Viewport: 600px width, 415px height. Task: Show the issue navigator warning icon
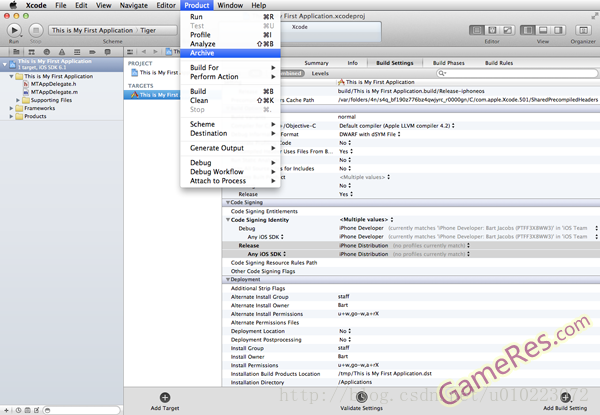(x=62, y=52)
